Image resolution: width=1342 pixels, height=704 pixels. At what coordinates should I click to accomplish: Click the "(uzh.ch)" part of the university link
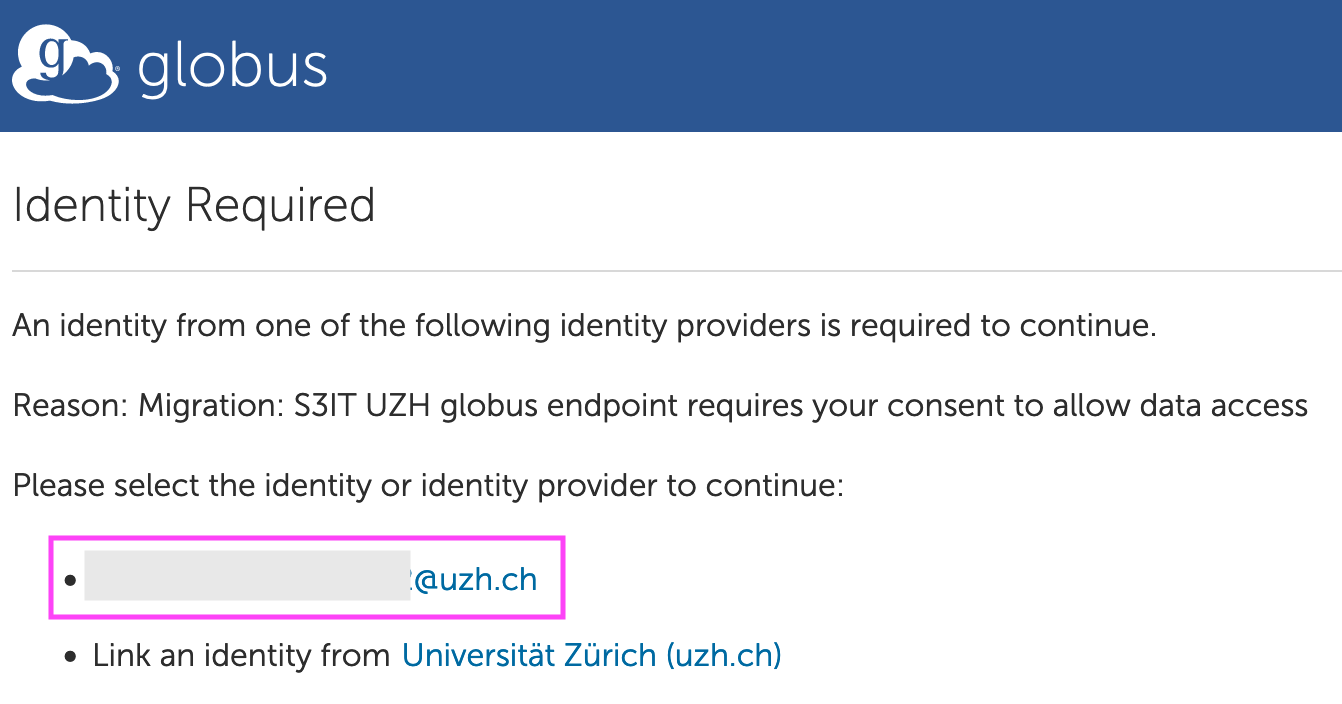pos(723,656)
